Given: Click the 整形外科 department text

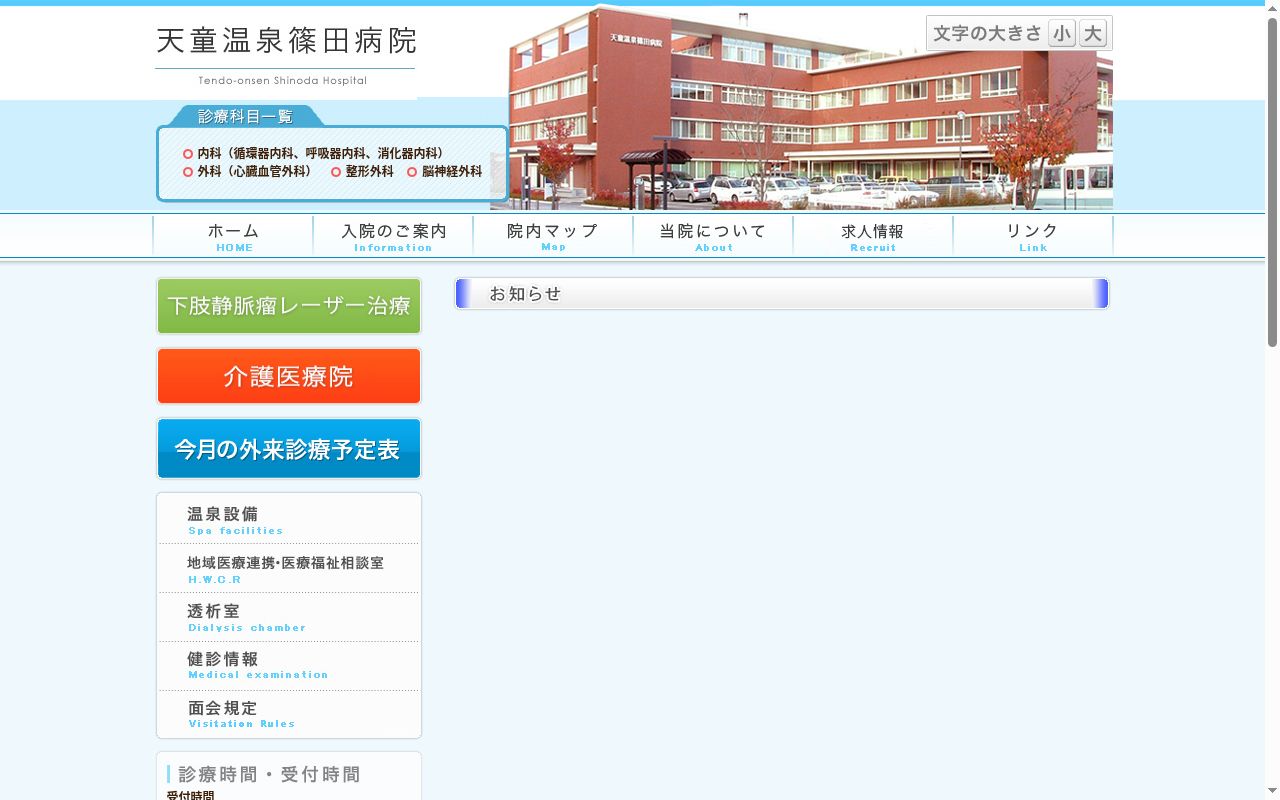Looking at the screenshot, I should tap(370, 171).
